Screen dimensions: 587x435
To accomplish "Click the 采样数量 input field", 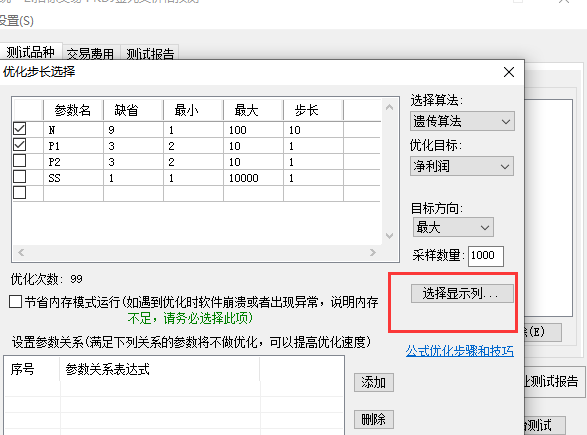I will [486, 256].
